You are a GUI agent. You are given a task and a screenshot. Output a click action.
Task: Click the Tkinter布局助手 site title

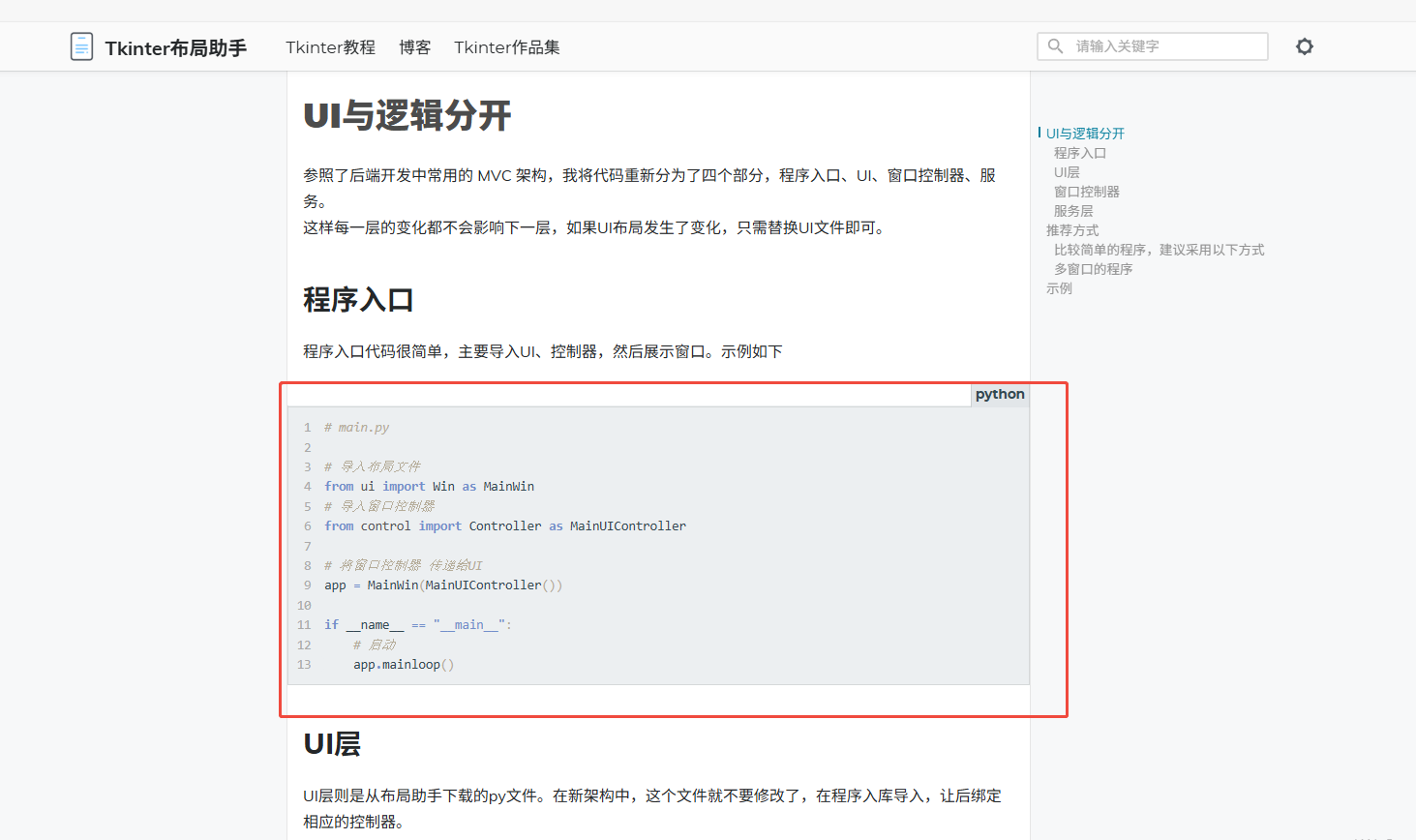[176, 47]
